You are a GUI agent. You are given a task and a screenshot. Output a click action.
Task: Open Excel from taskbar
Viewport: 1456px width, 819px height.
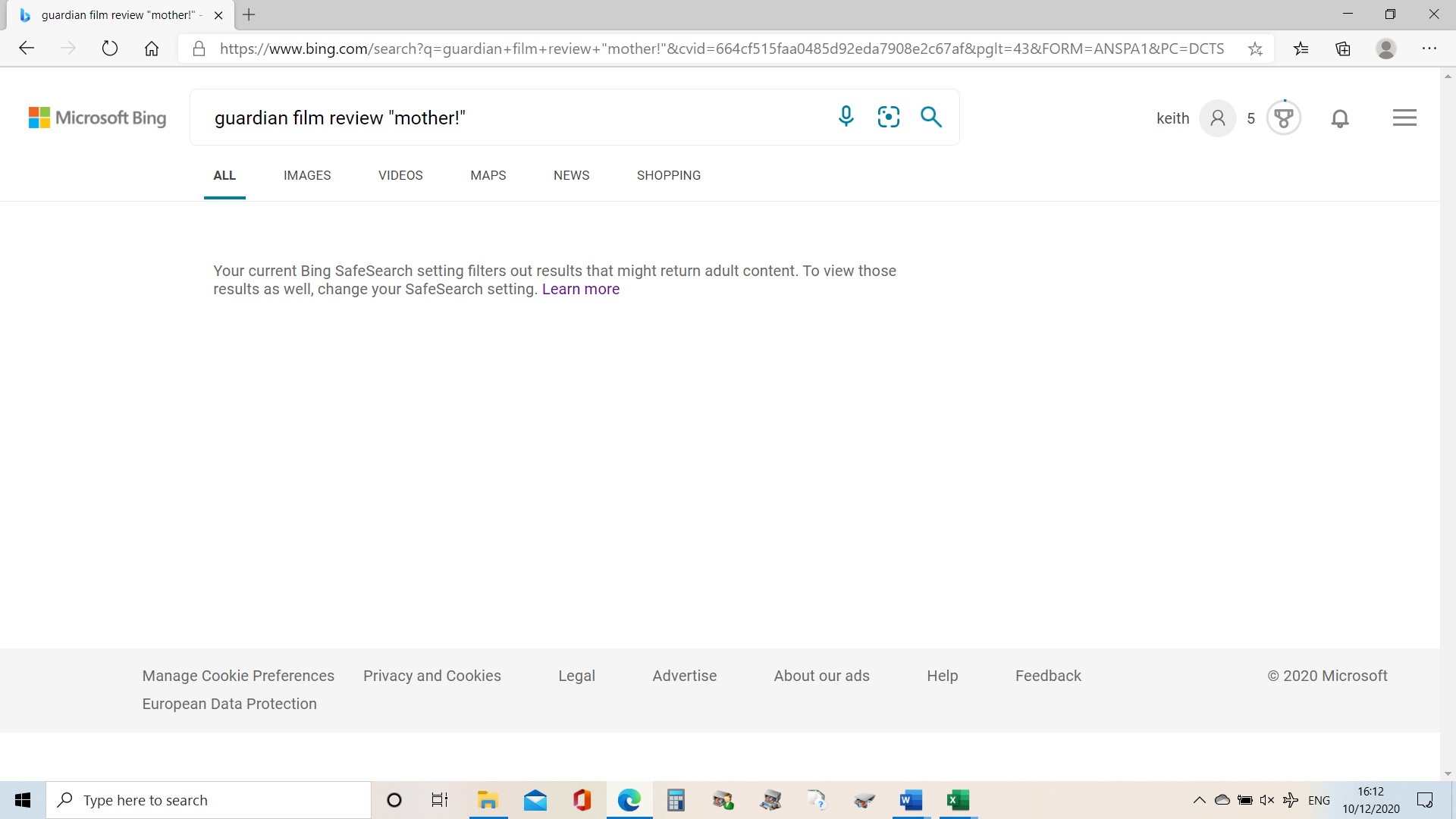pyautogui.click(x=959, y=800)
